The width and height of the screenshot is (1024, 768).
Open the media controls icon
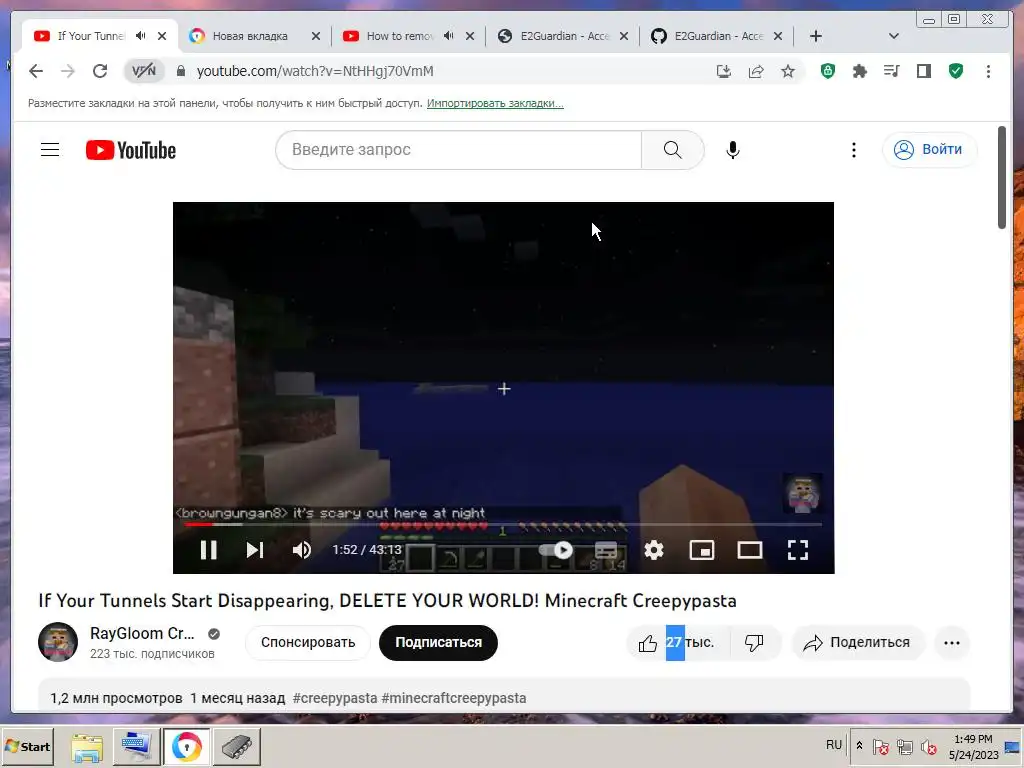tap(891, 71)
